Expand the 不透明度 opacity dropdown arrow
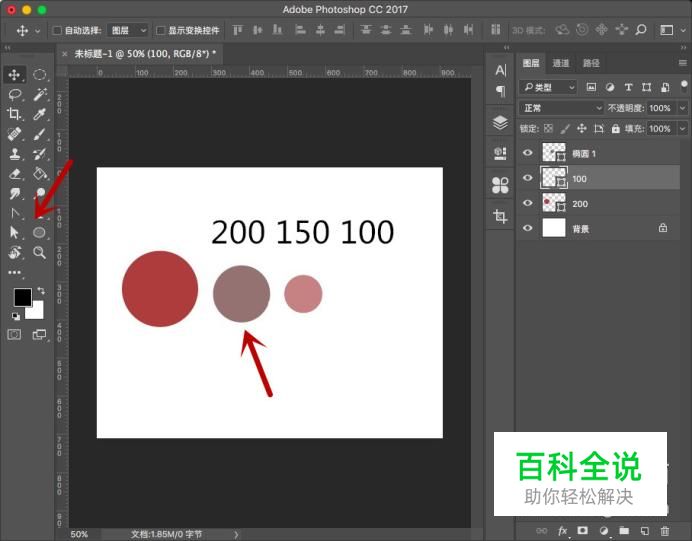 click(682, 108)
